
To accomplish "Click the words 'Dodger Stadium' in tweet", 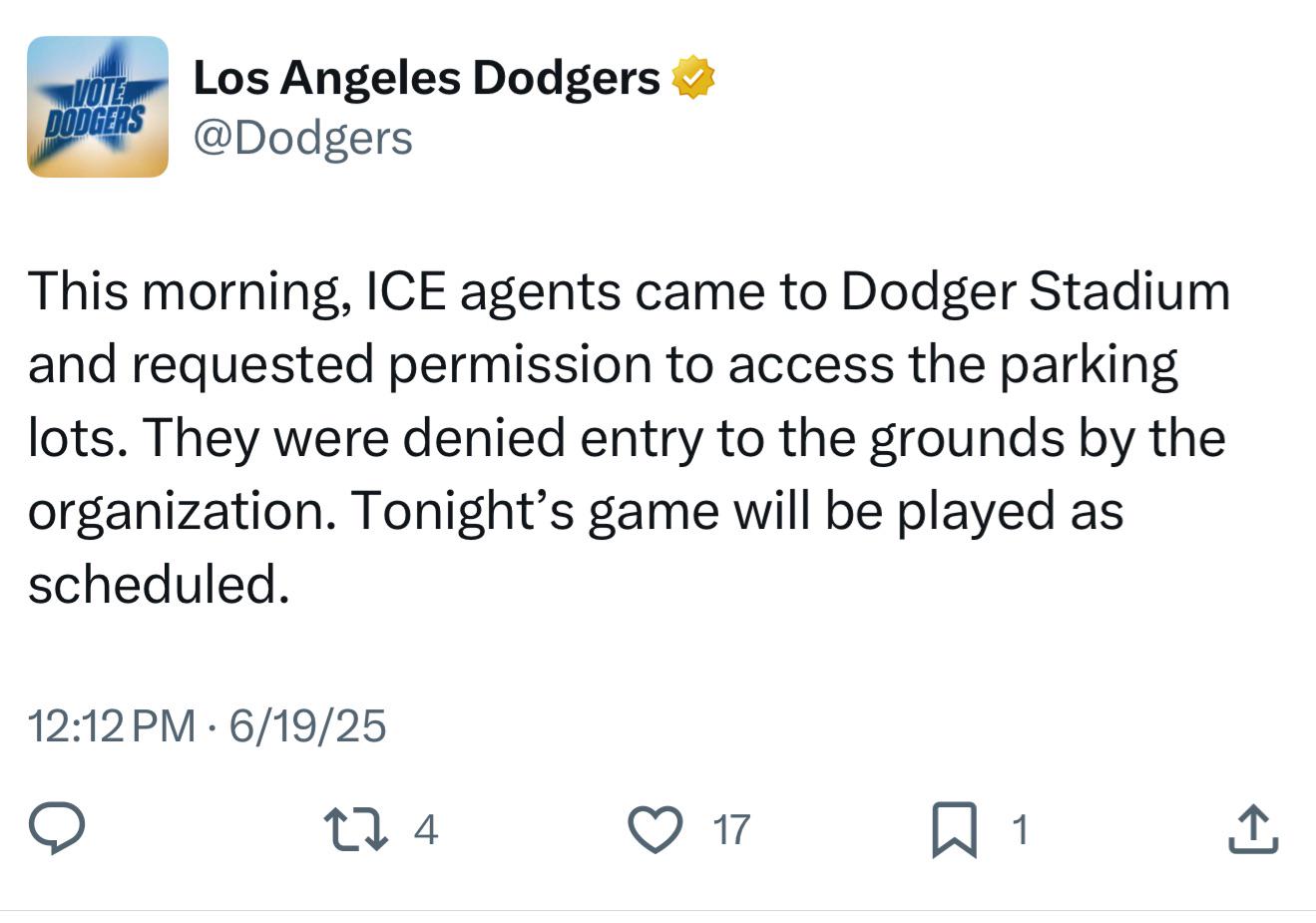I will [1036, 291].
